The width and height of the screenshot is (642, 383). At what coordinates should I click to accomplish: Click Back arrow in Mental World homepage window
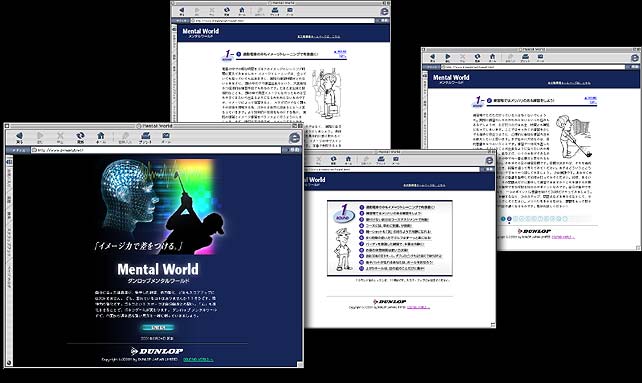(x=19, y=136)
